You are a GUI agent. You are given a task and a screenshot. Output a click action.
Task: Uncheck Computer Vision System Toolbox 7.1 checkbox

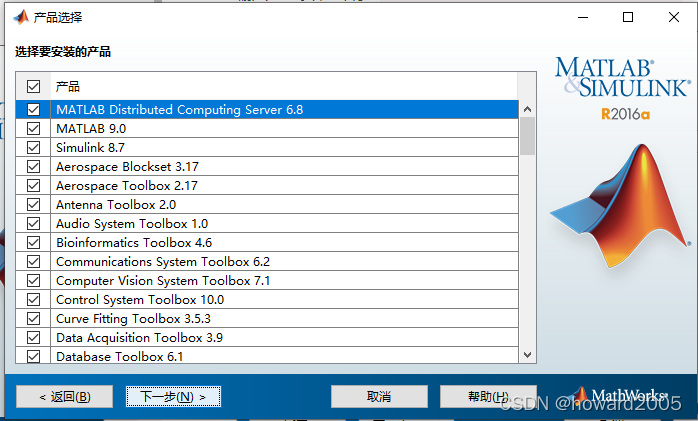(x=33, y=281)
